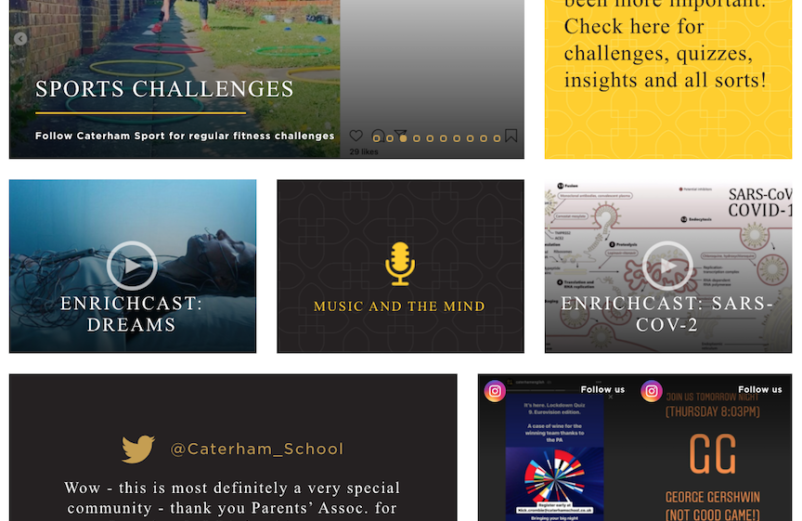
Task: Like the post with the heart icon
Action: click(x=356, y=135)
